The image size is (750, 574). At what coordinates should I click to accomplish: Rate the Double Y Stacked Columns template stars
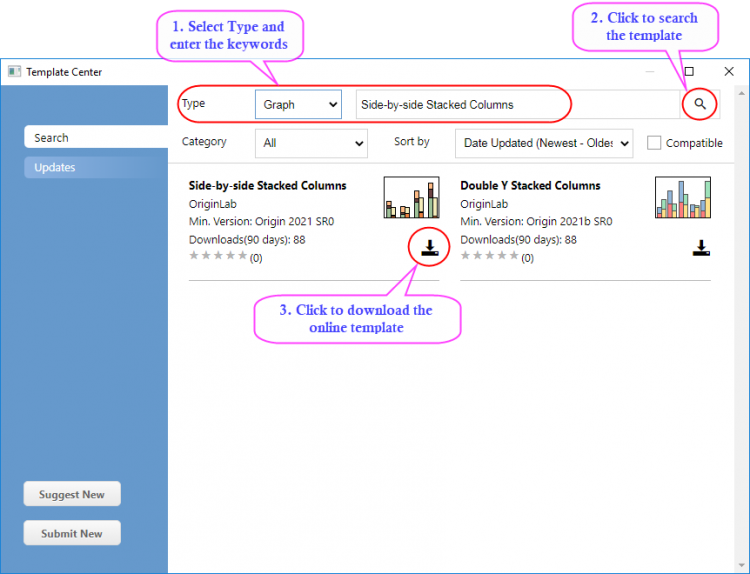tap(489, 256)
